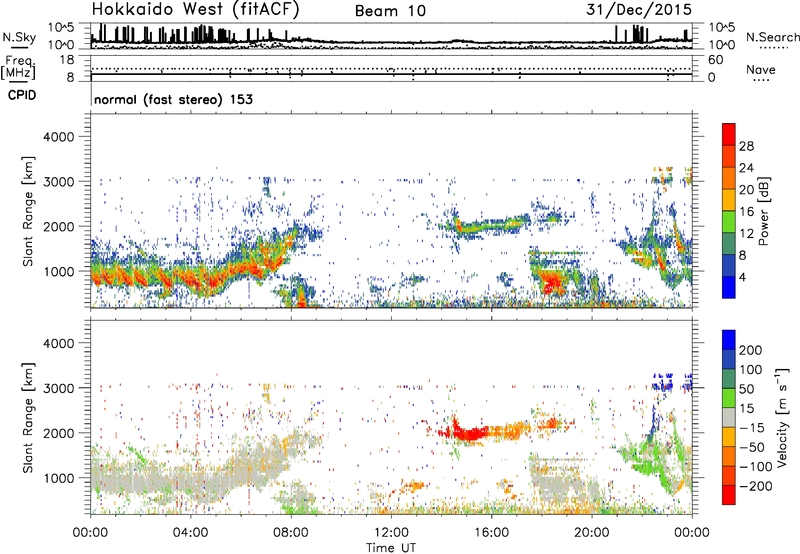This screenshot has height=554, width=800.
Task: Select the 'Freq. [MHz]' axis label
Action: coord(19,67)
